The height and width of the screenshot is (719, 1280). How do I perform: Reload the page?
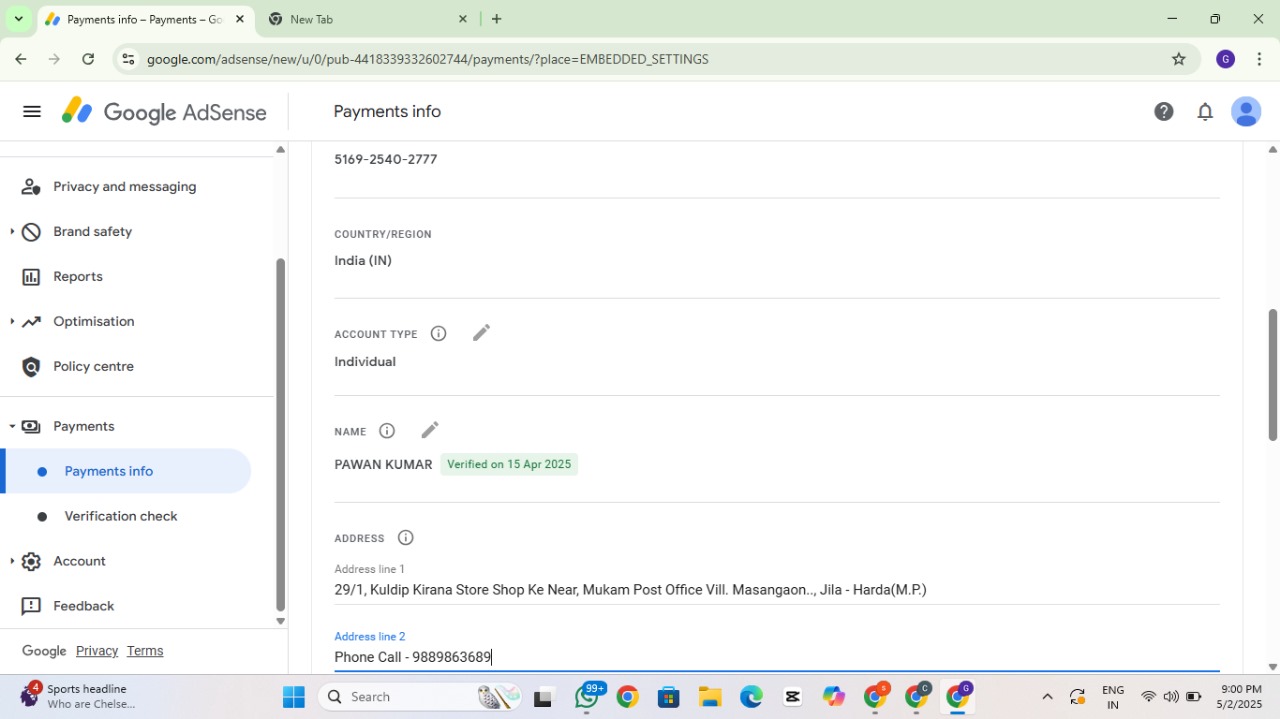[88, 59]
